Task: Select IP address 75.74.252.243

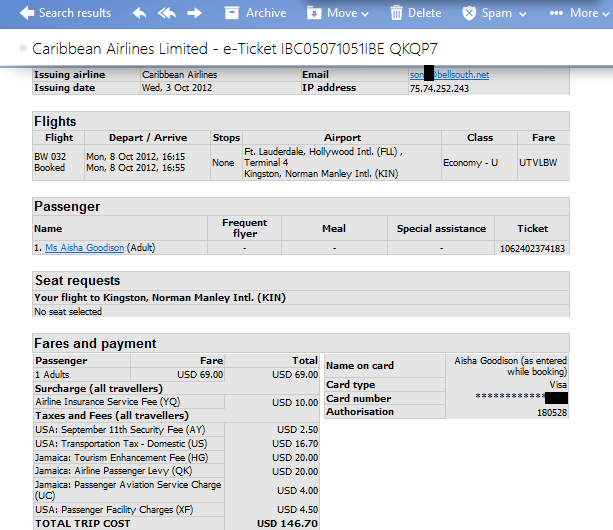Action: pos(439,89)
